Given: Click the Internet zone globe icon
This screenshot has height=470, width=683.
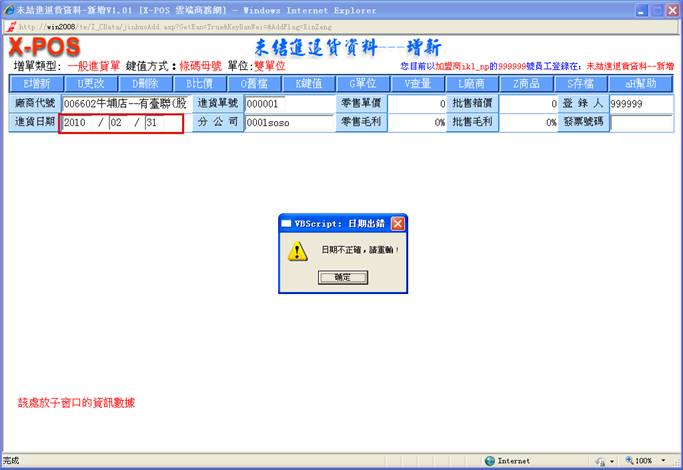Looking at the screenshot, I should tap(490, 461).
